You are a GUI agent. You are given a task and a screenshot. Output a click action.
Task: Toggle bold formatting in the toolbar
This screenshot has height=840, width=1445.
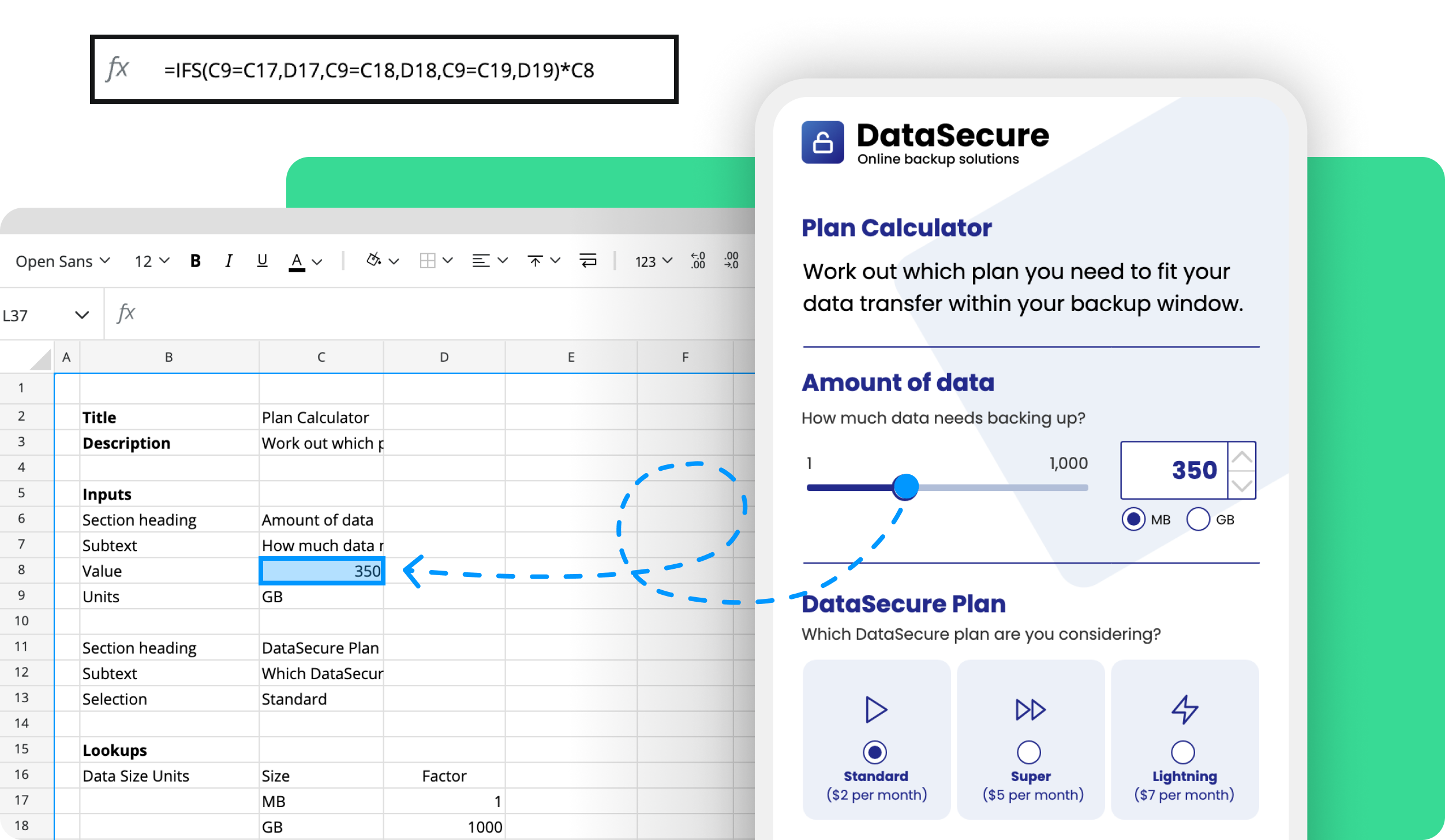point(195,261)
